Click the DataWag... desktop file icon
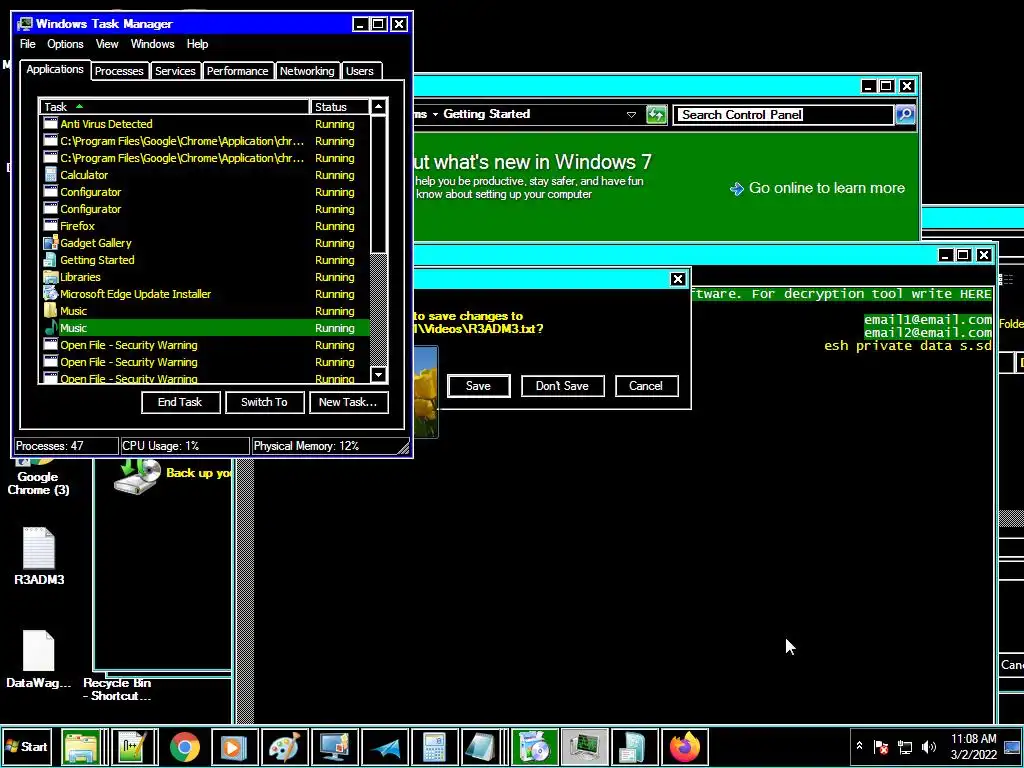This screenshot has width=1024, height=768. coord(39,658)
